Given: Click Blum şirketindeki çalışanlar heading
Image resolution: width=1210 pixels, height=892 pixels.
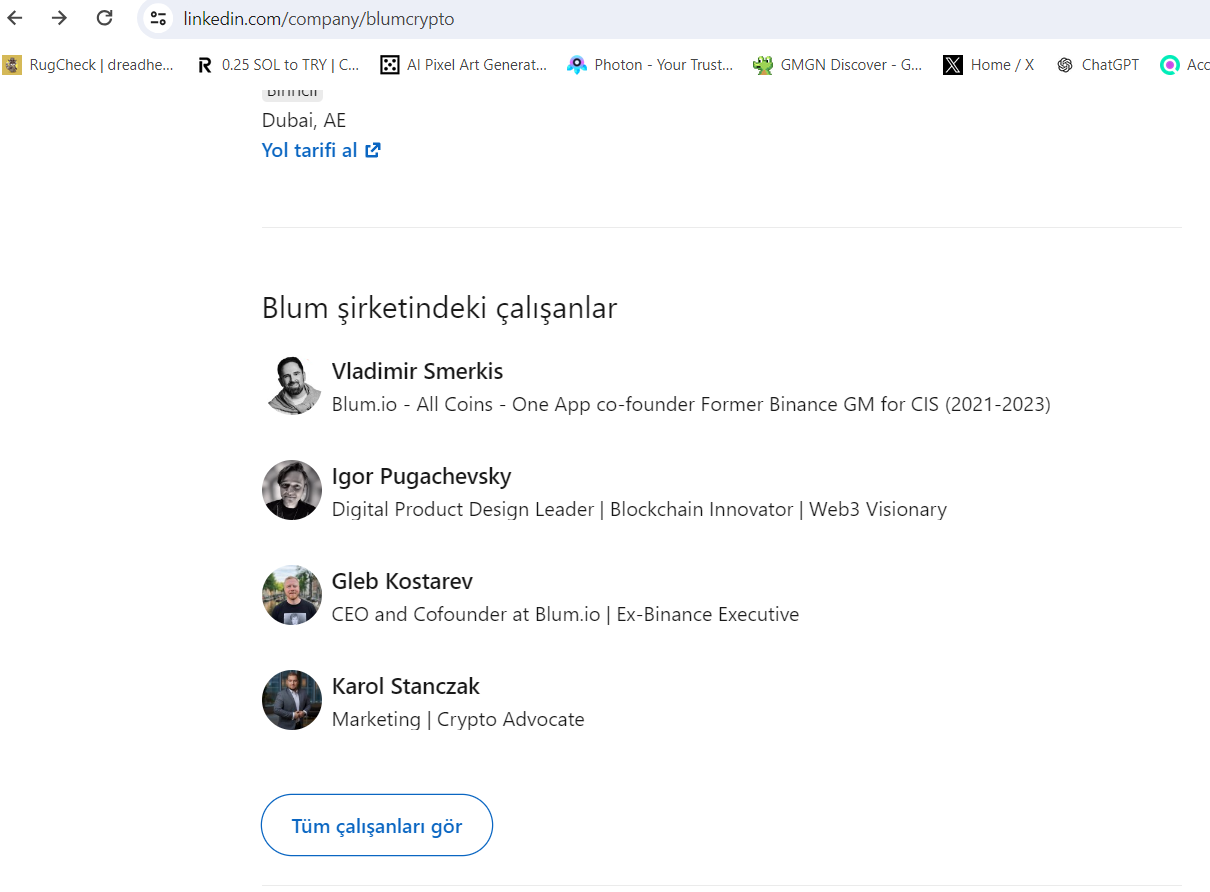Looking at the screenshot, I should click(440, 308).
